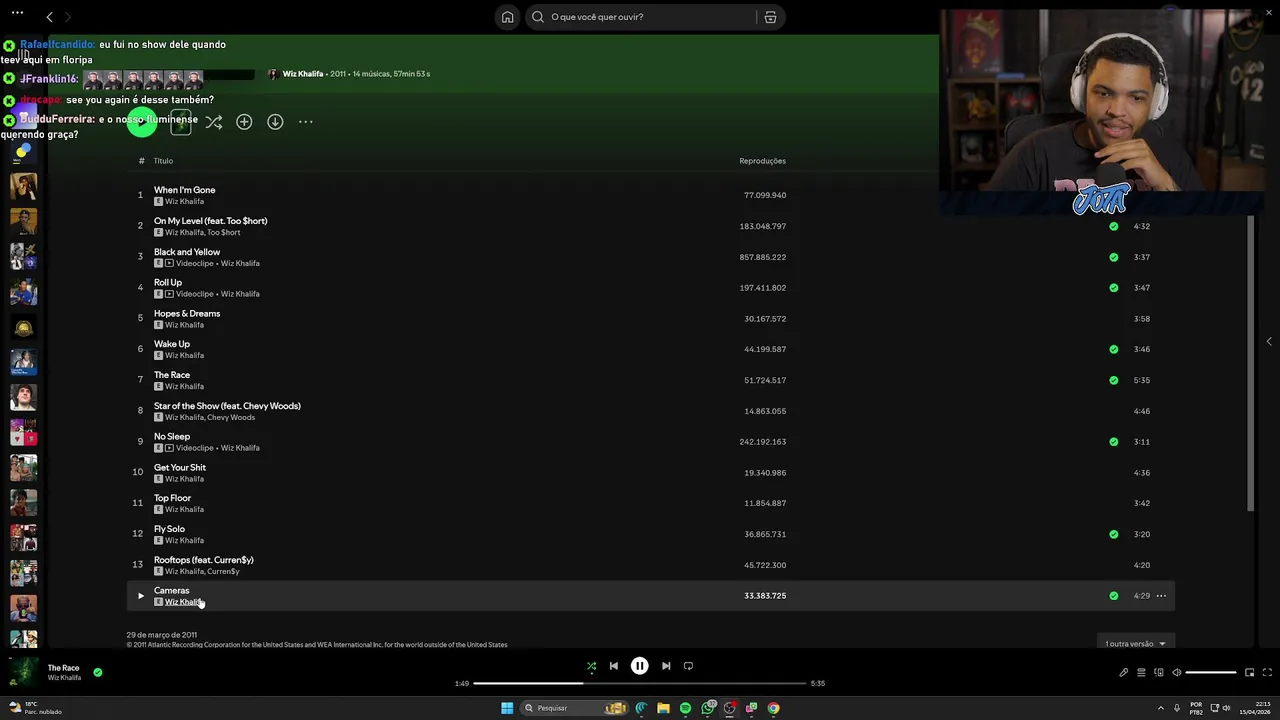Open the Windows Start menu
1280x720 pixels.
click(x=507, y=708)
